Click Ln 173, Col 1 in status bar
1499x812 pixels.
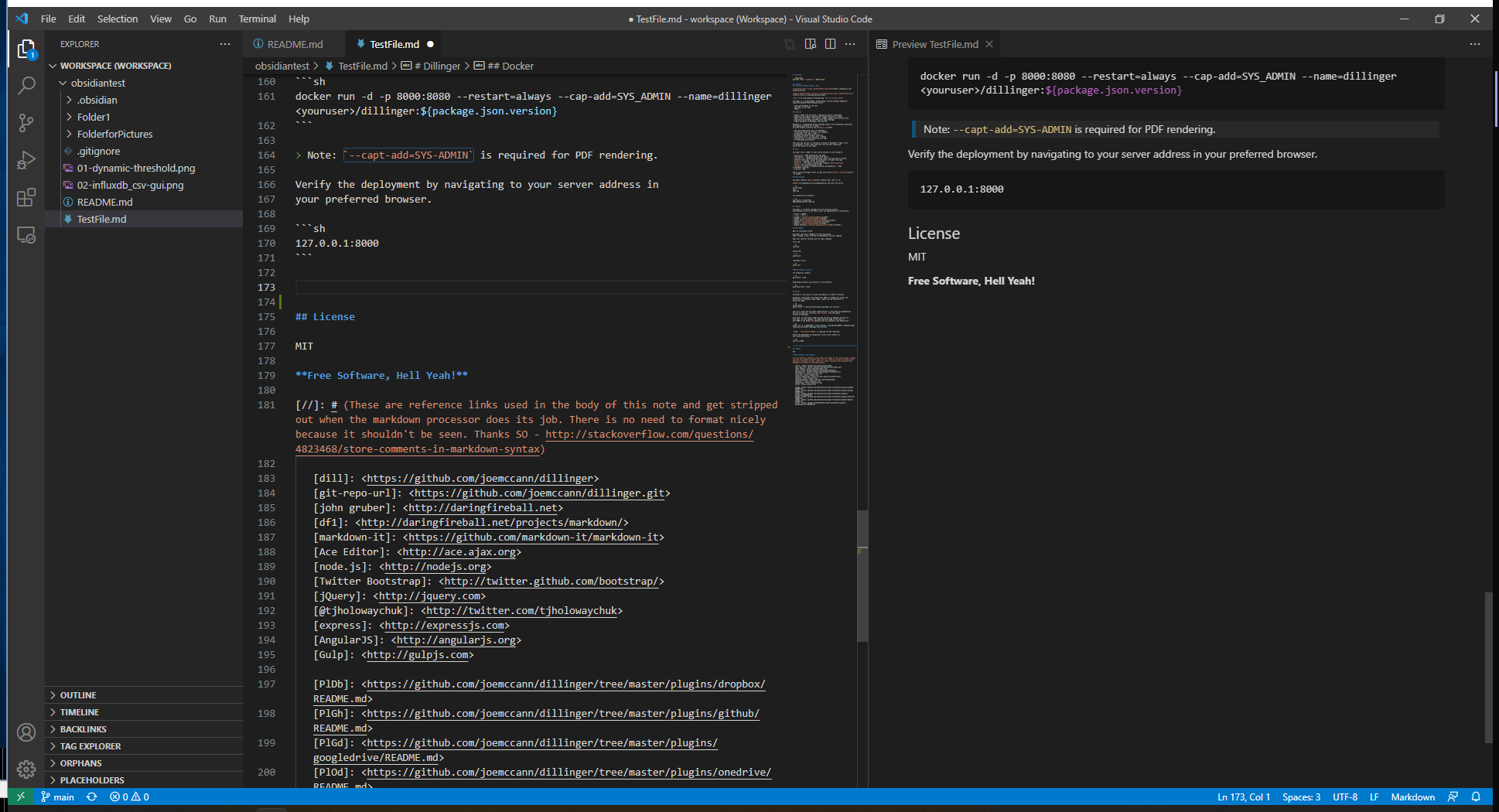pyautogui.click(x=1244, y=797)
